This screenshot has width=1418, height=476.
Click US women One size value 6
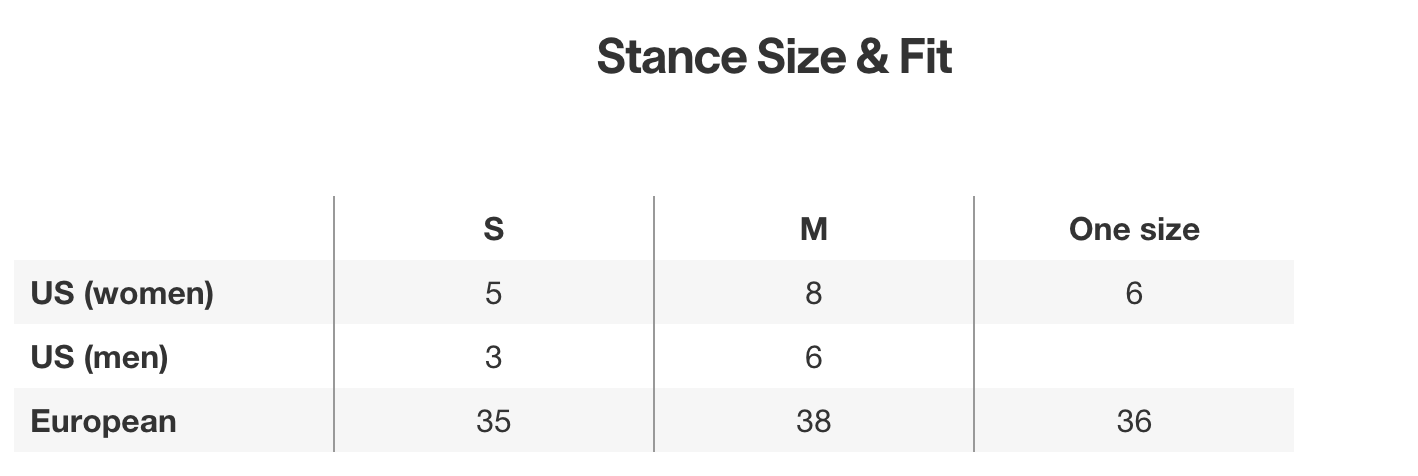[x=1133, y=293]
